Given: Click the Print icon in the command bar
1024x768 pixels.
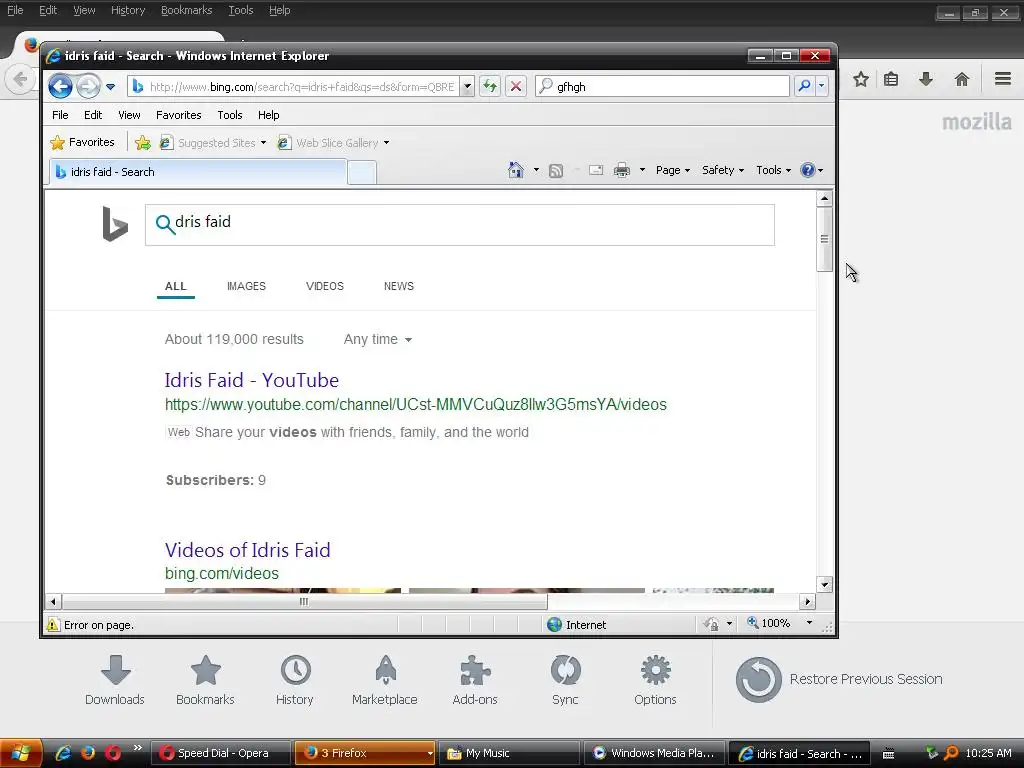Looking at the screenshot, I should click(622, 170).
